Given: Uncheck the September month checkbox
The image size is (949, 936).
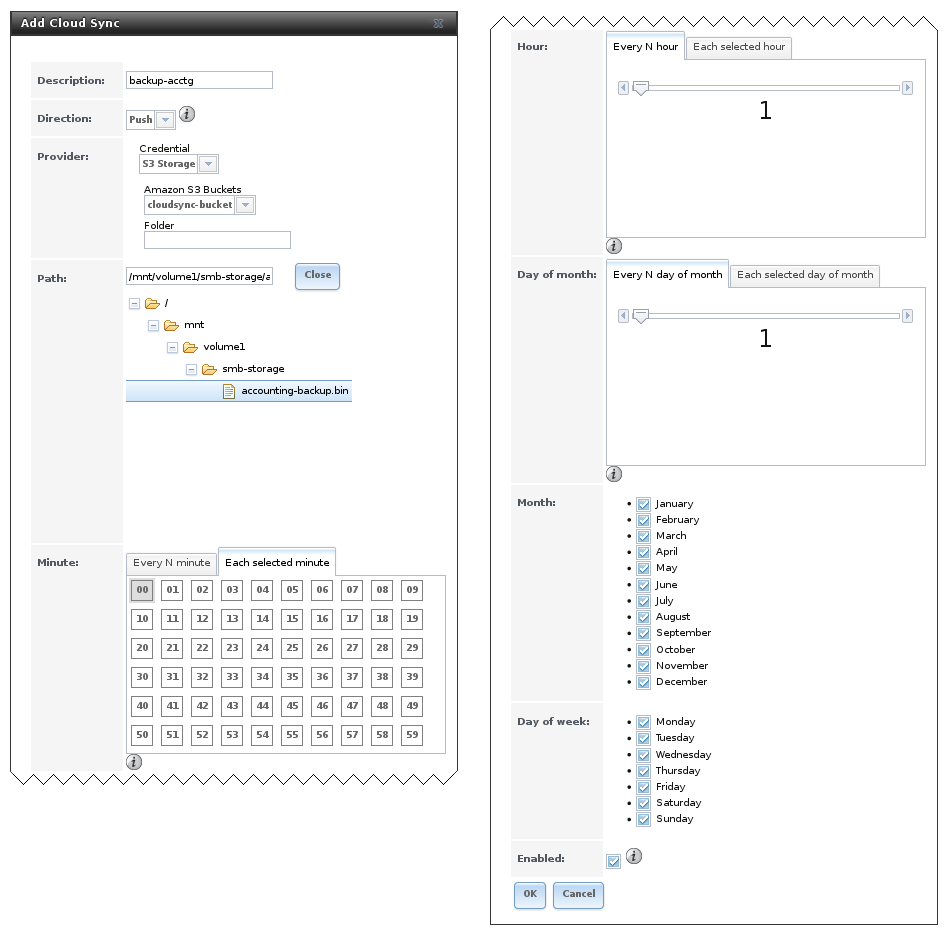Looking at the screenshot, I should tap(643, 633).
